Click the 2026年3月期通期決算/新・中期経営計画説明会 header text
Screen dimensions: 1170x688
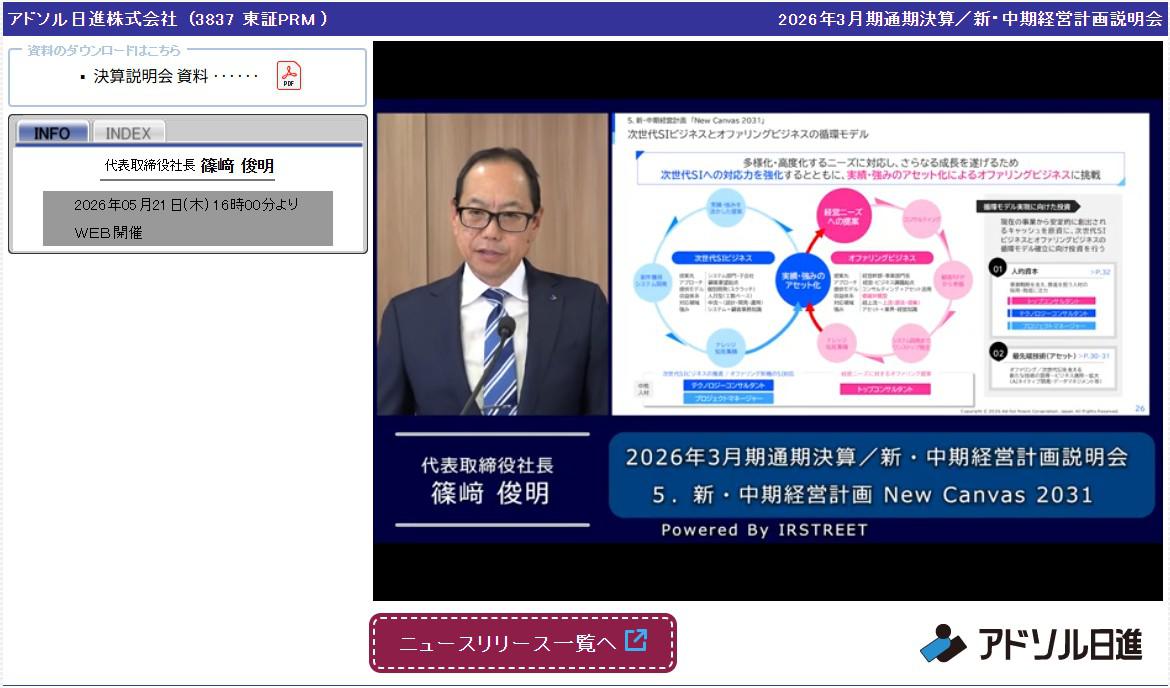(x=970, y=19)
